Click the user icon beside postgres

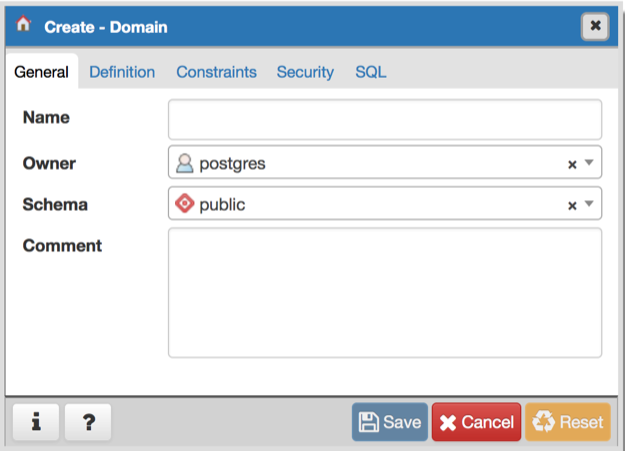click(185, 163)
